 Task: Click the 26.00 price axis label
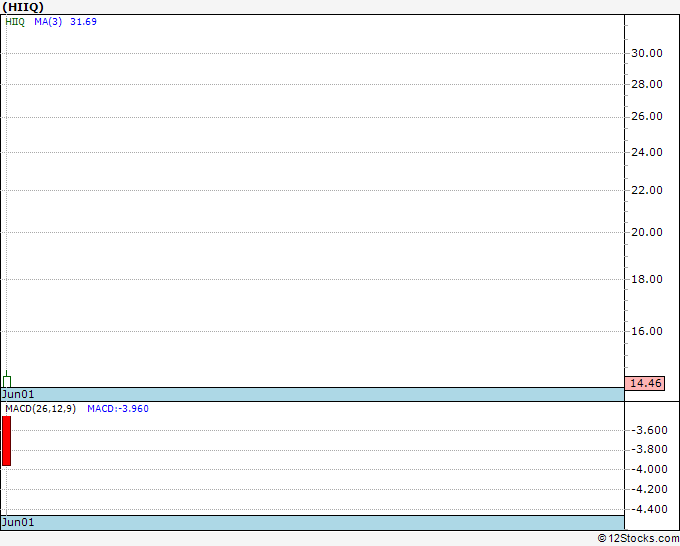point(647,116)
